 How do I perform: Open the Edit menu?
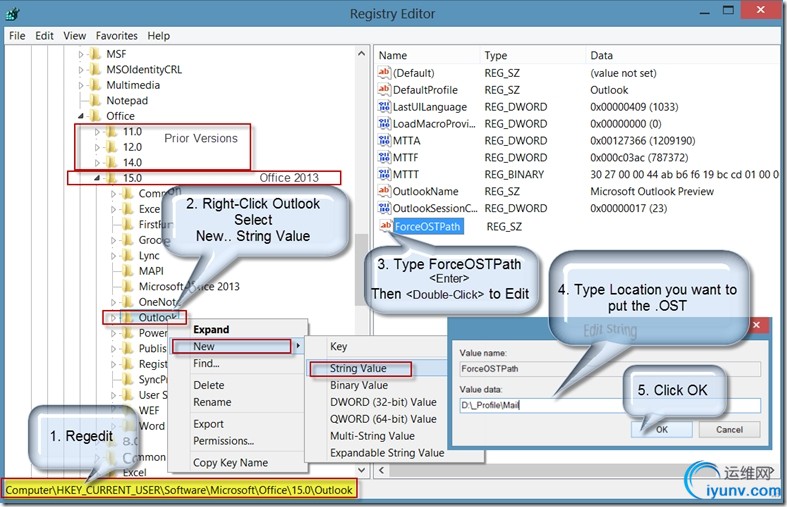tap(44, 36)
